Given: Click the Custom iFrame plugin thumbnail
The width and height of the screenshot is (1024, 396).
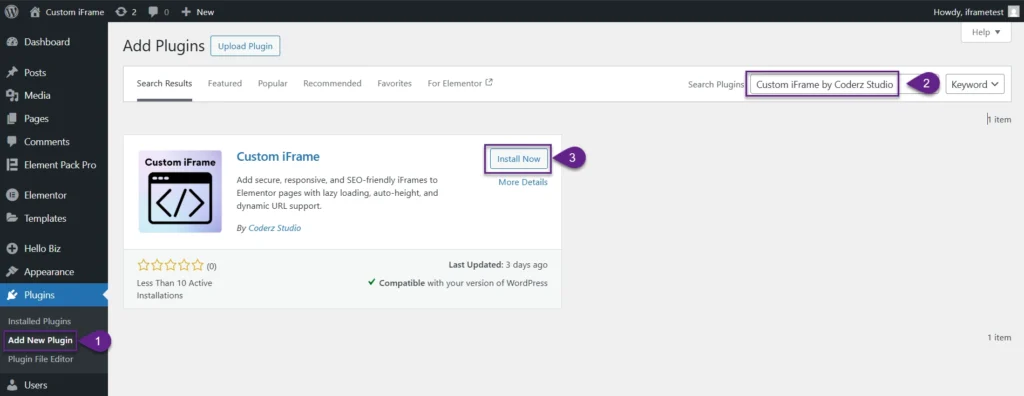Looking at the screenshot, I should pyautogui.click(x=180, y=191).
